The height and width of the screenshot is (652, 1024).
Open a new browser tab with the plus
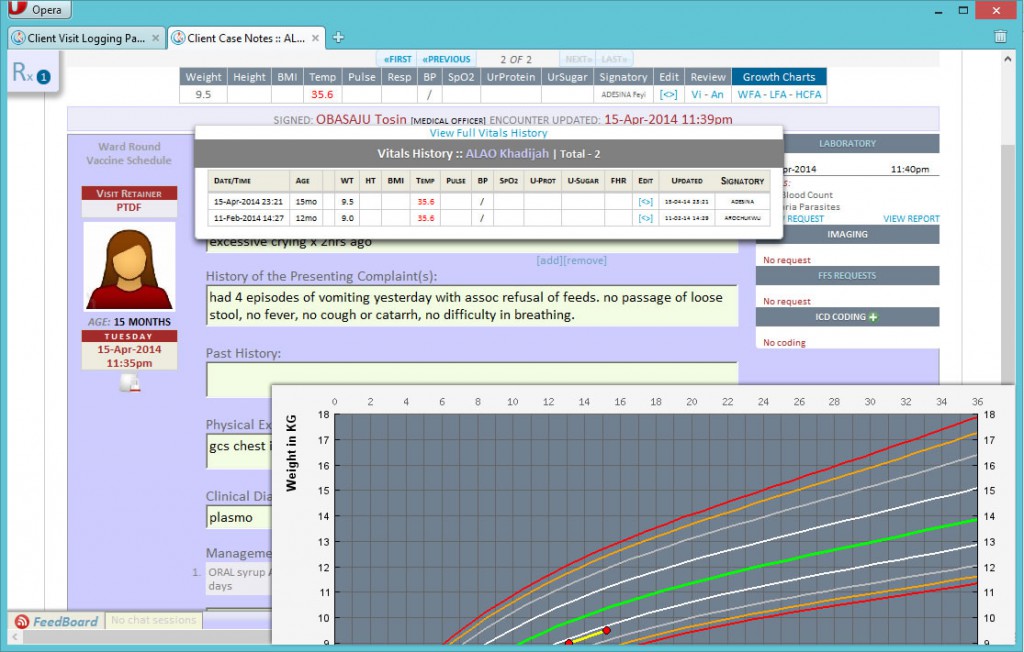pos(338,36)
